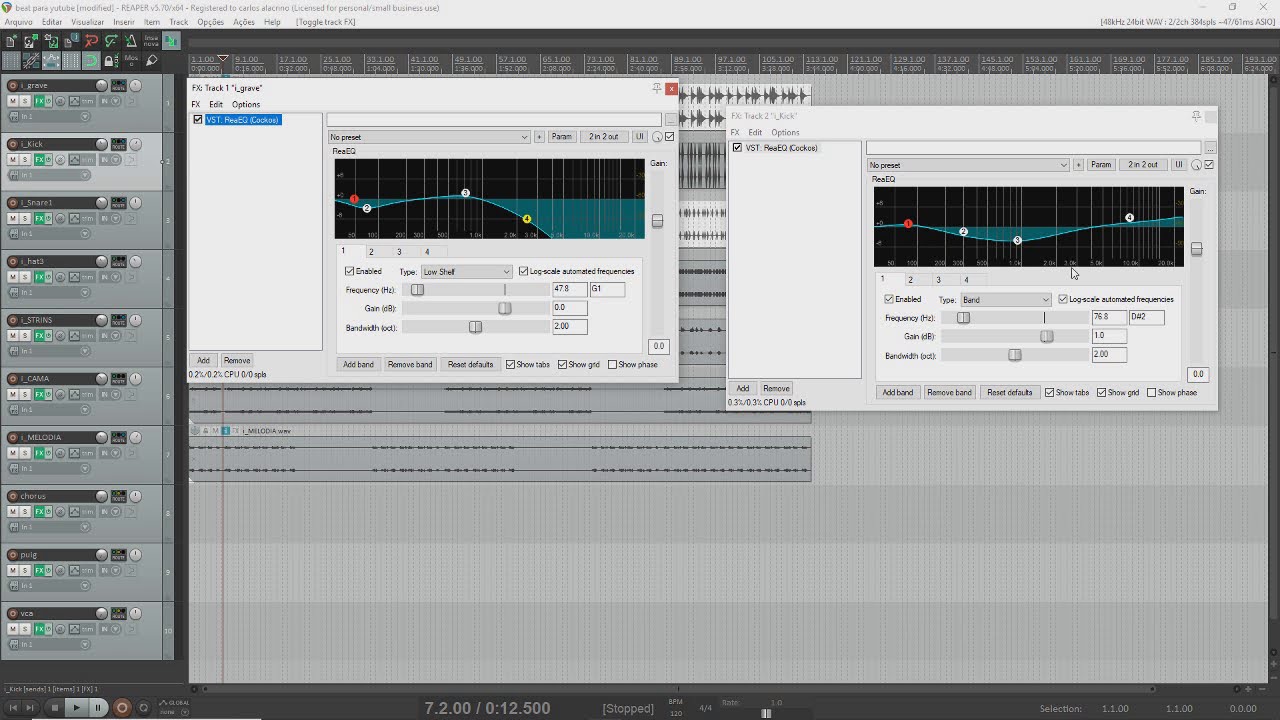Click the 2 in 2 out button in Track 1

point(603,137)
